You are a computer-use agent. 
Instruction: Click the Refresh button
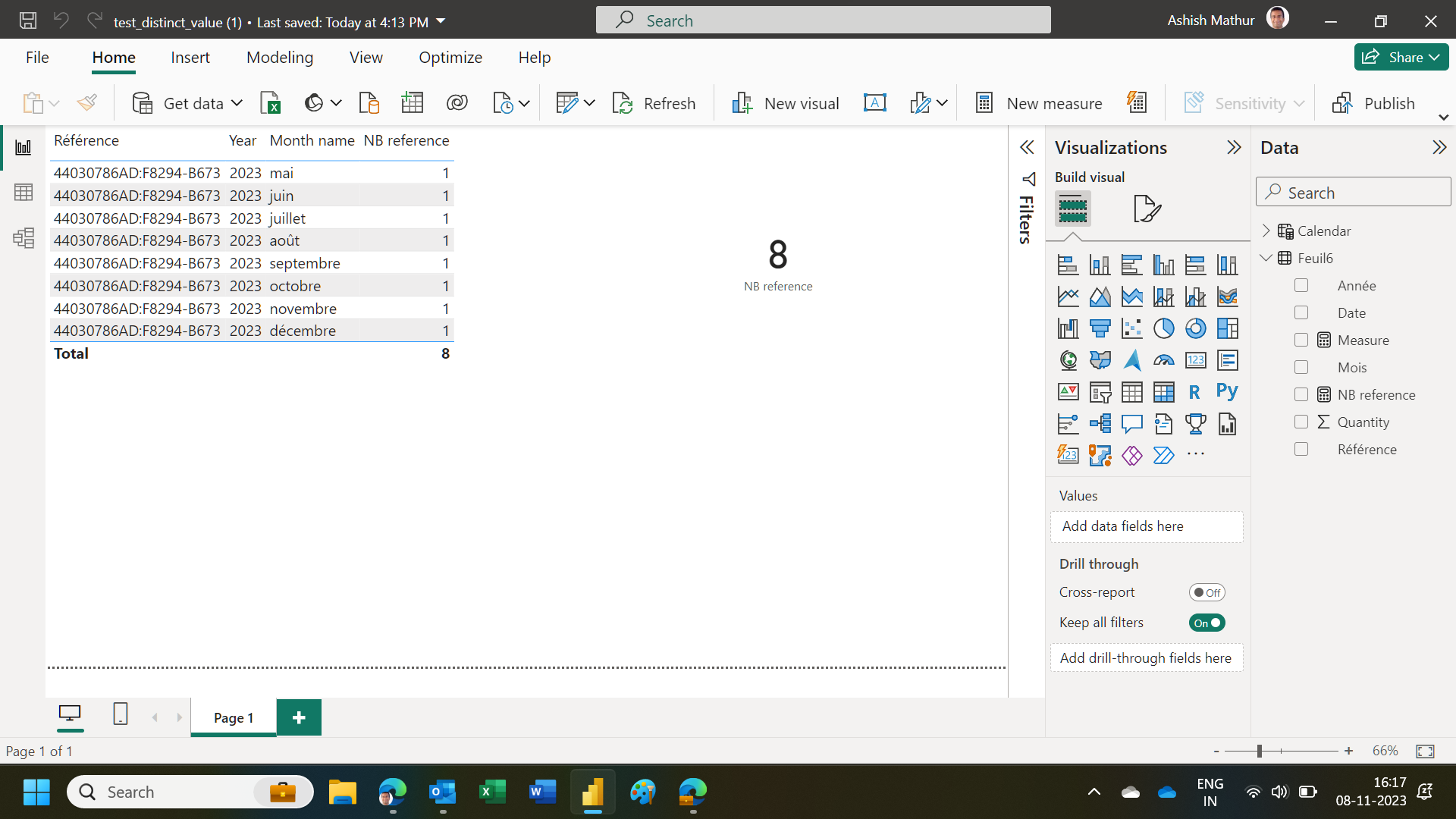click(654, 103)
